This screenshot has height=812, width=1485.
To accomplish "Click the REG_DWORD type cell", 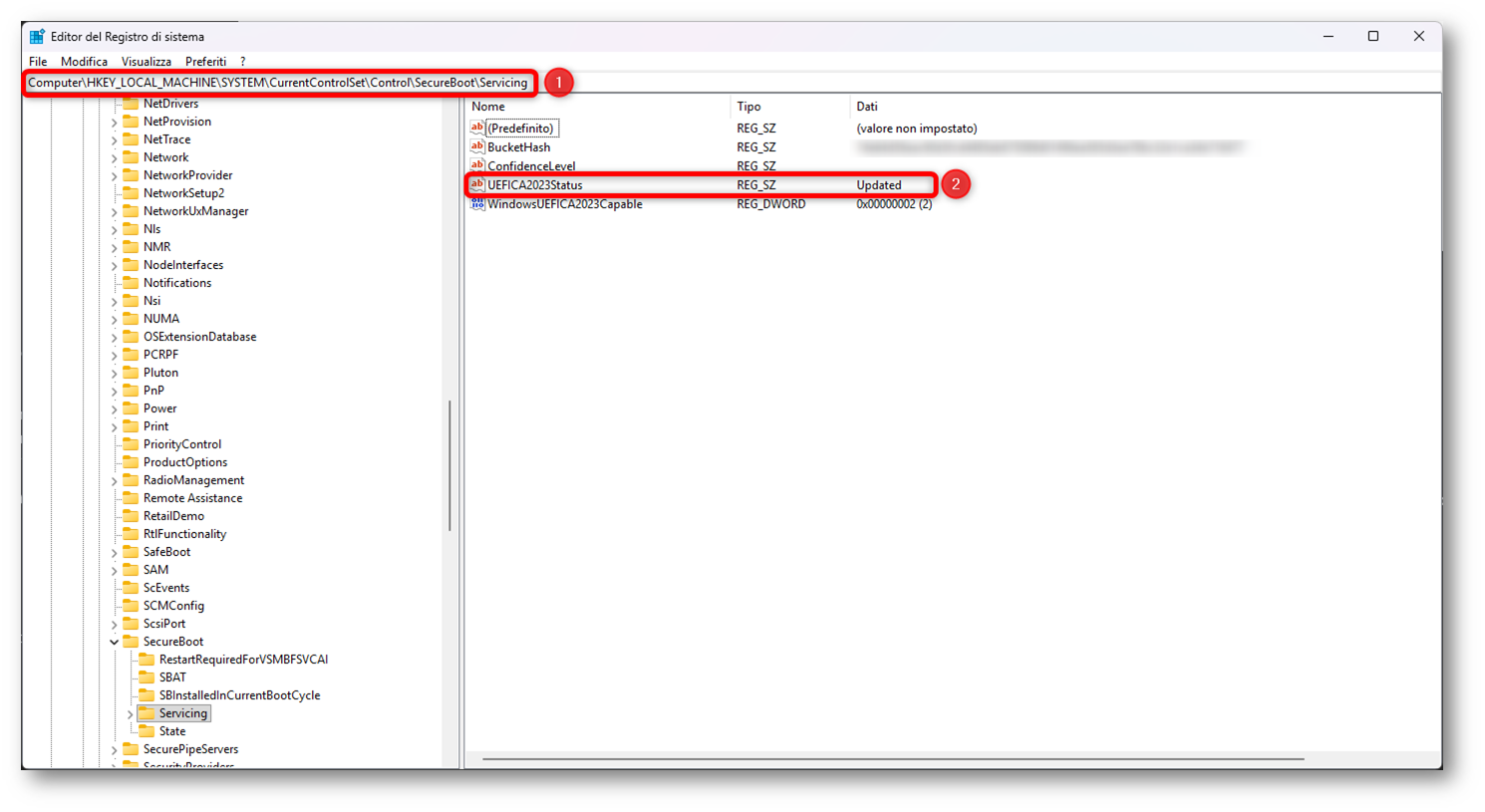I will tap(771, 204).
